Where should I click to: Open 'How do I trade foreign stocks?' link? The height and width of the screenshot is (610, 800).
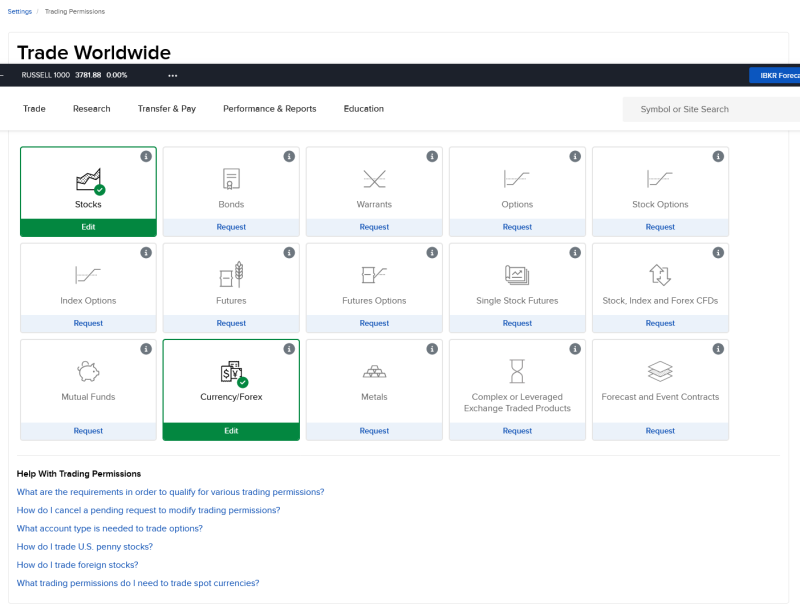tap(78, 565)
